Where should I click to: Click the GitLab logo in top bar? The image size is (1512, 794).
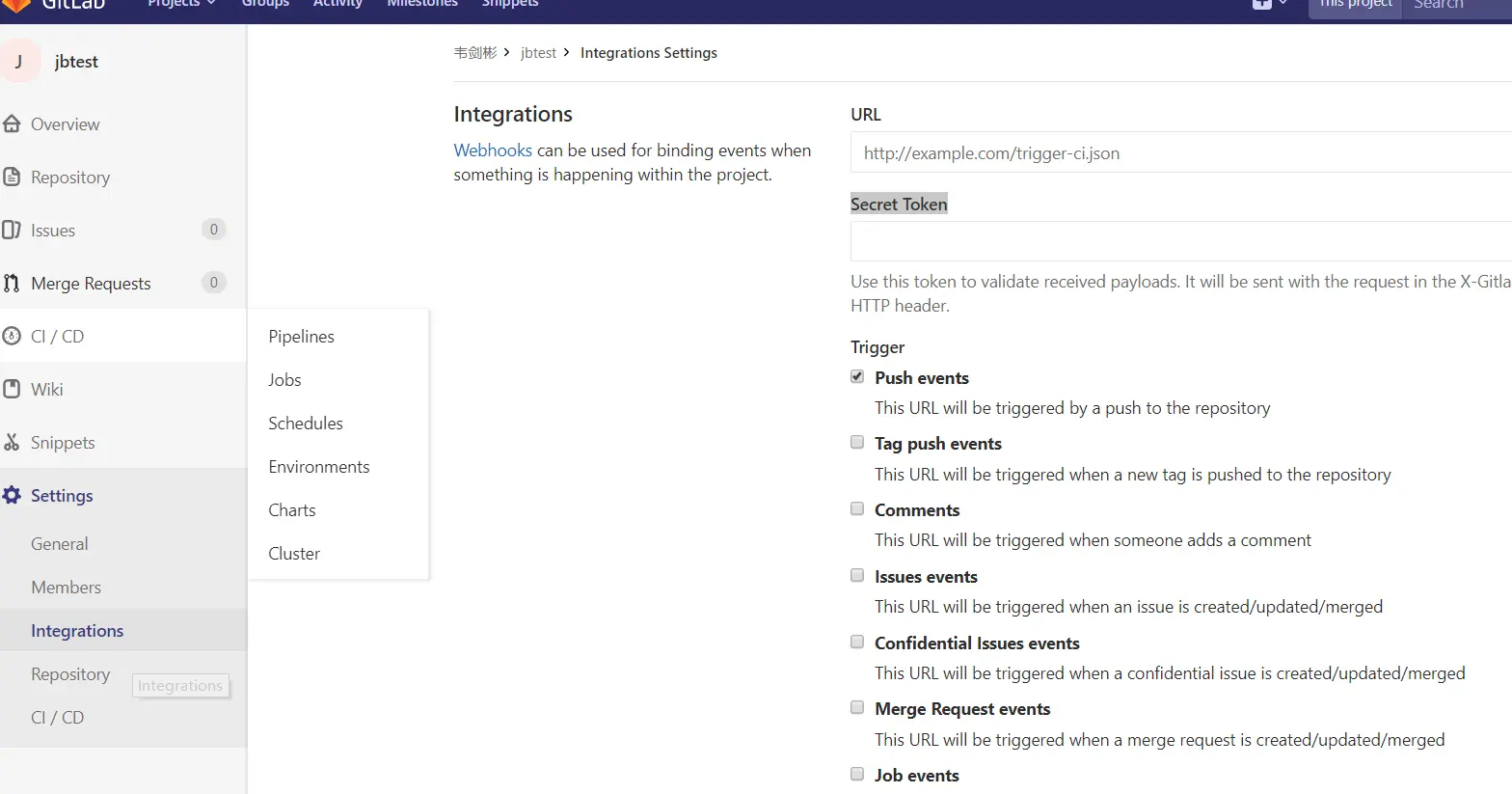click(x=17, y=4)
